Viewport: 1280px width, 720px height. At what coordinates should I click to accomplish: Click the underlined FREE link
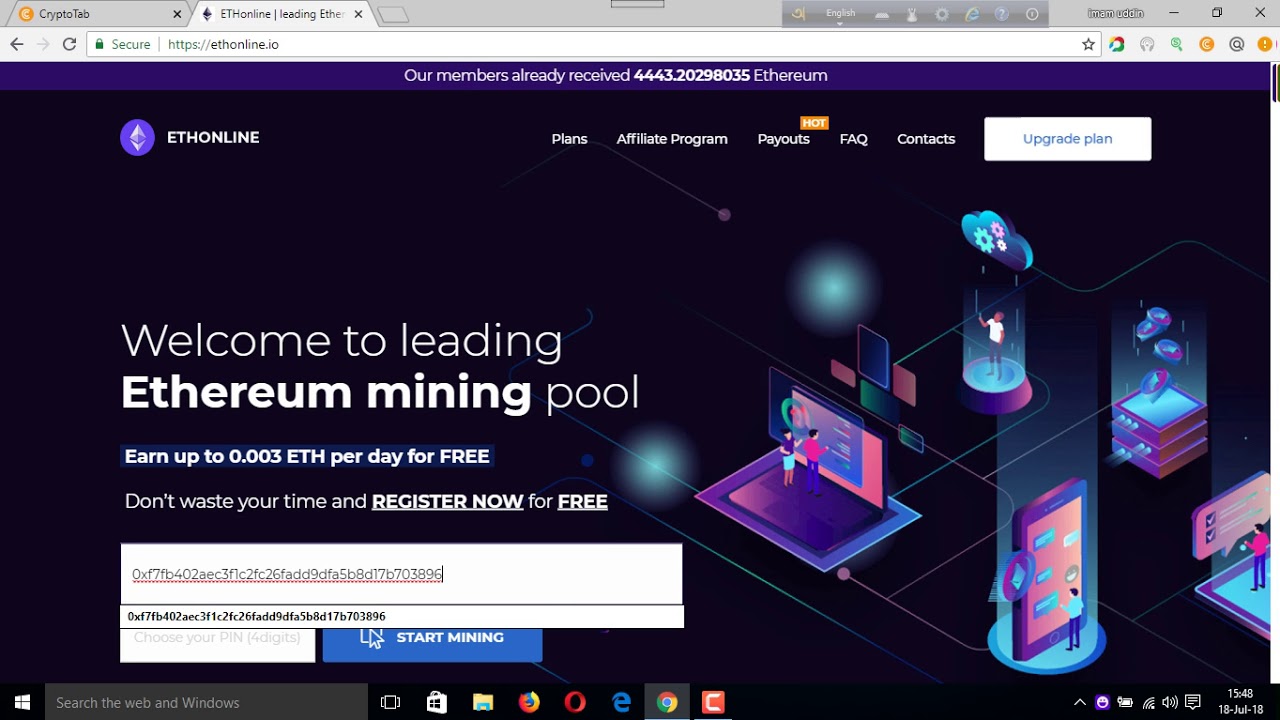[x=582, y=502]
